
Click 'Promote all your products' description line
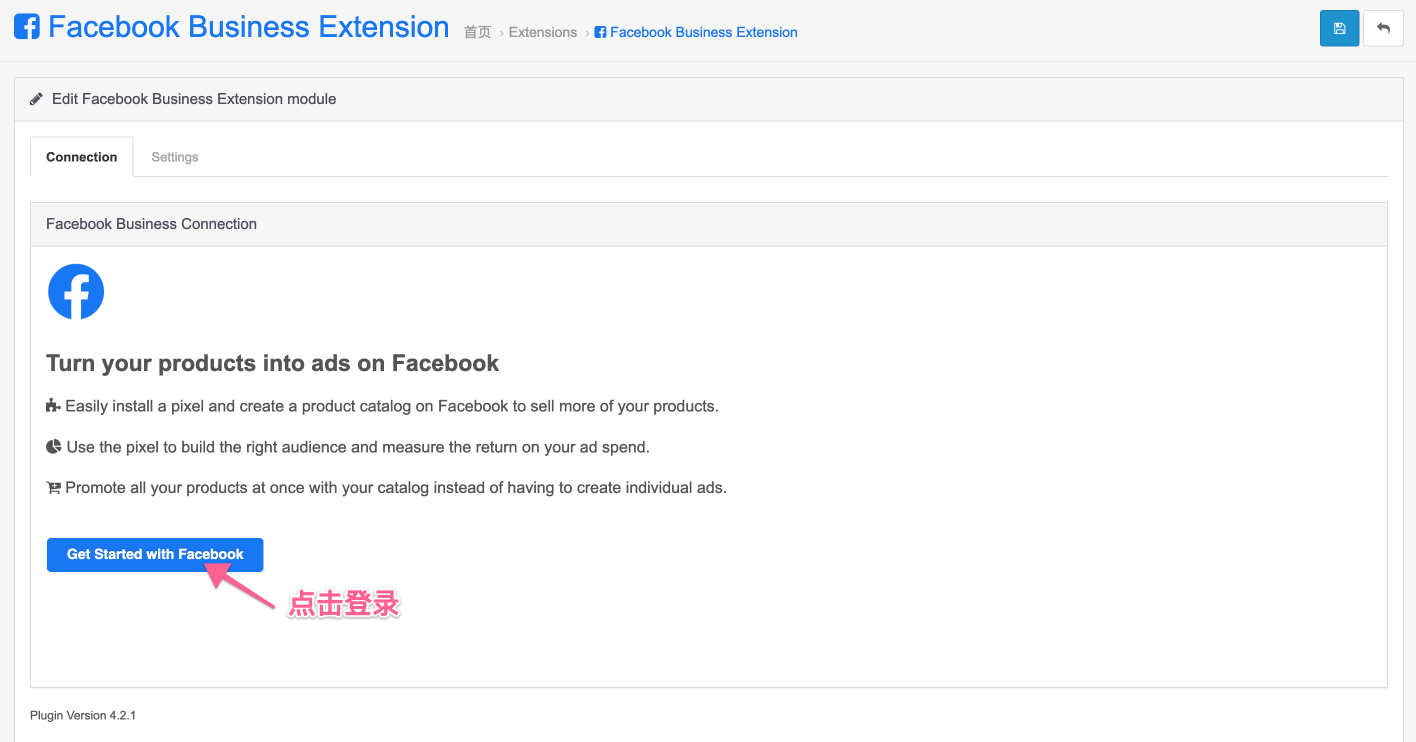(x=396, y=488)
